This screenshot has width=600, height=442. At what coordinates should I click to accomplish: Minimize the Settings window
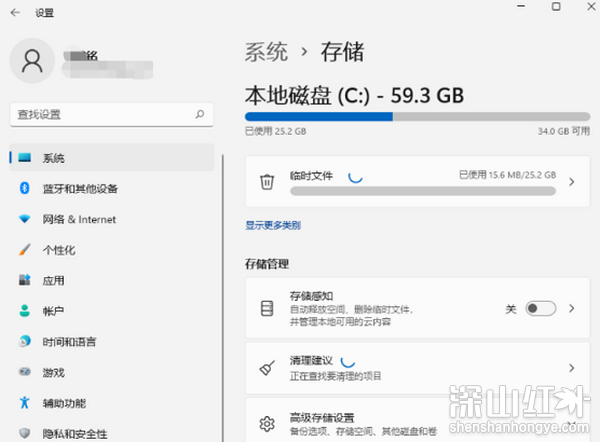pyautogui.click(x=521, y=6)
